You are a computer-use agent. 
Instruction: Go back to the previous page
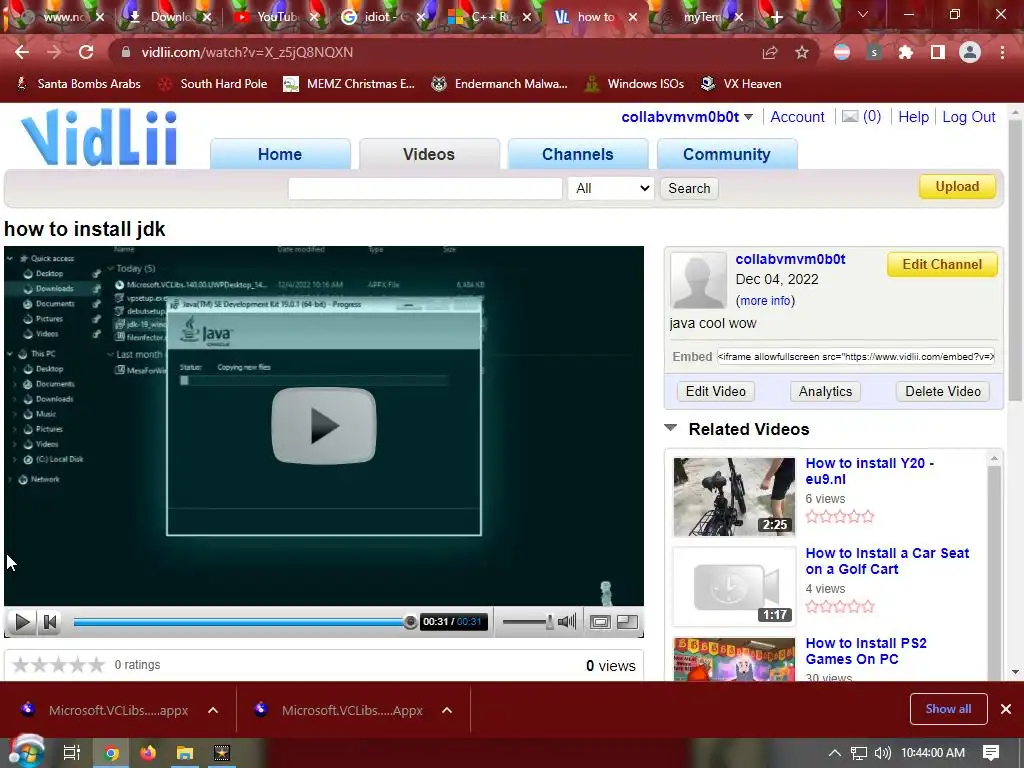[x=22, y=52]
